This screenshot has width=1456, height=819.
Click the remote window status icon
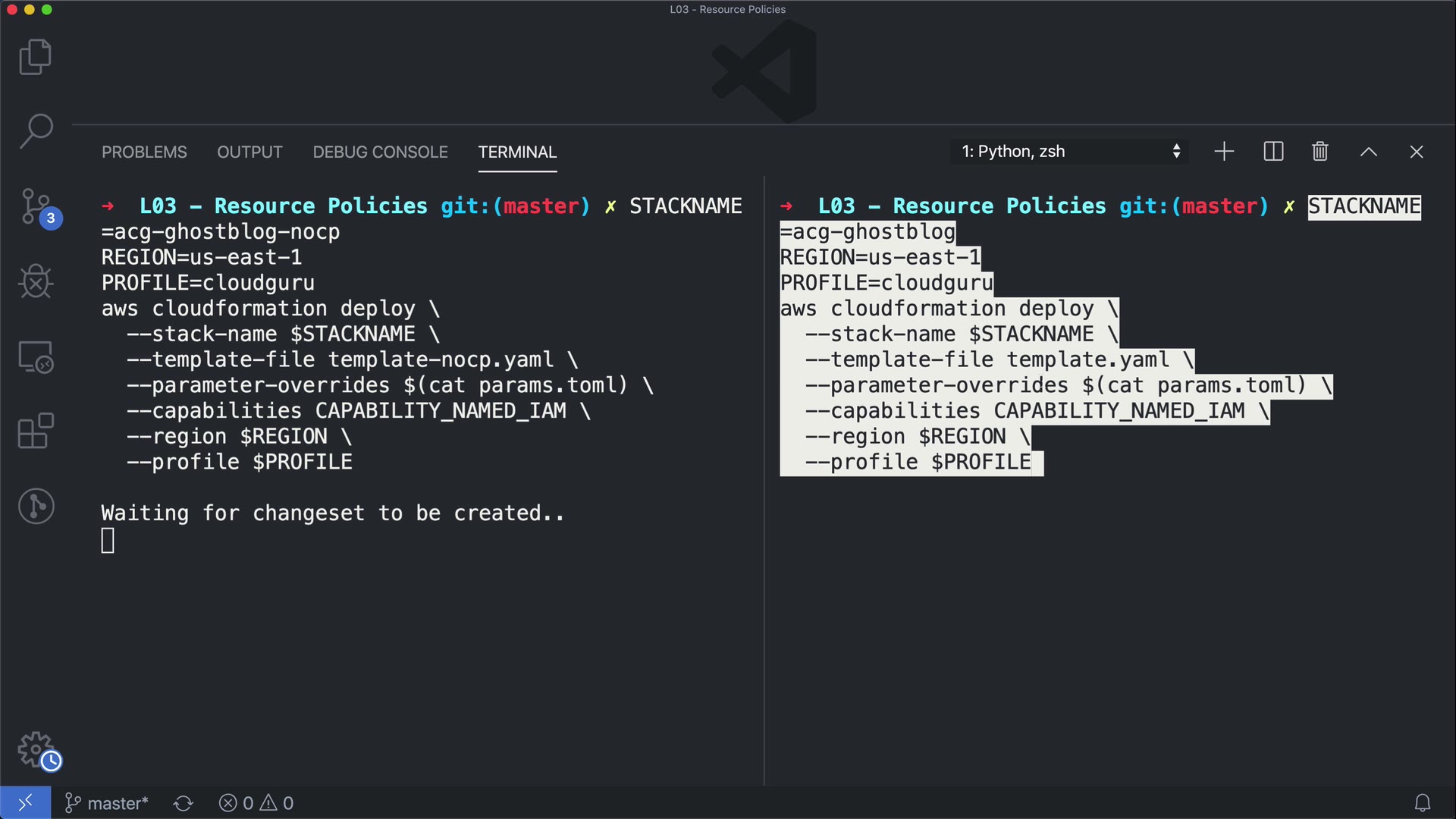[x=25, y=802]
